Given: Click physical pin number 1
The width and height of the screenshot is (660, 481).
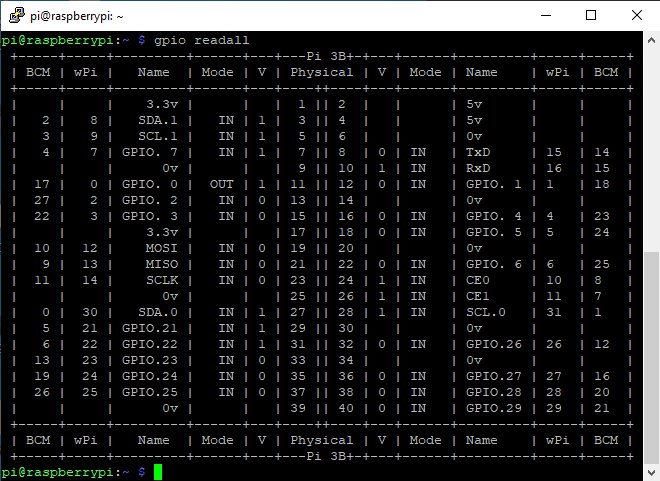Looking at the screenshot, I should click(x=302, y=104).
